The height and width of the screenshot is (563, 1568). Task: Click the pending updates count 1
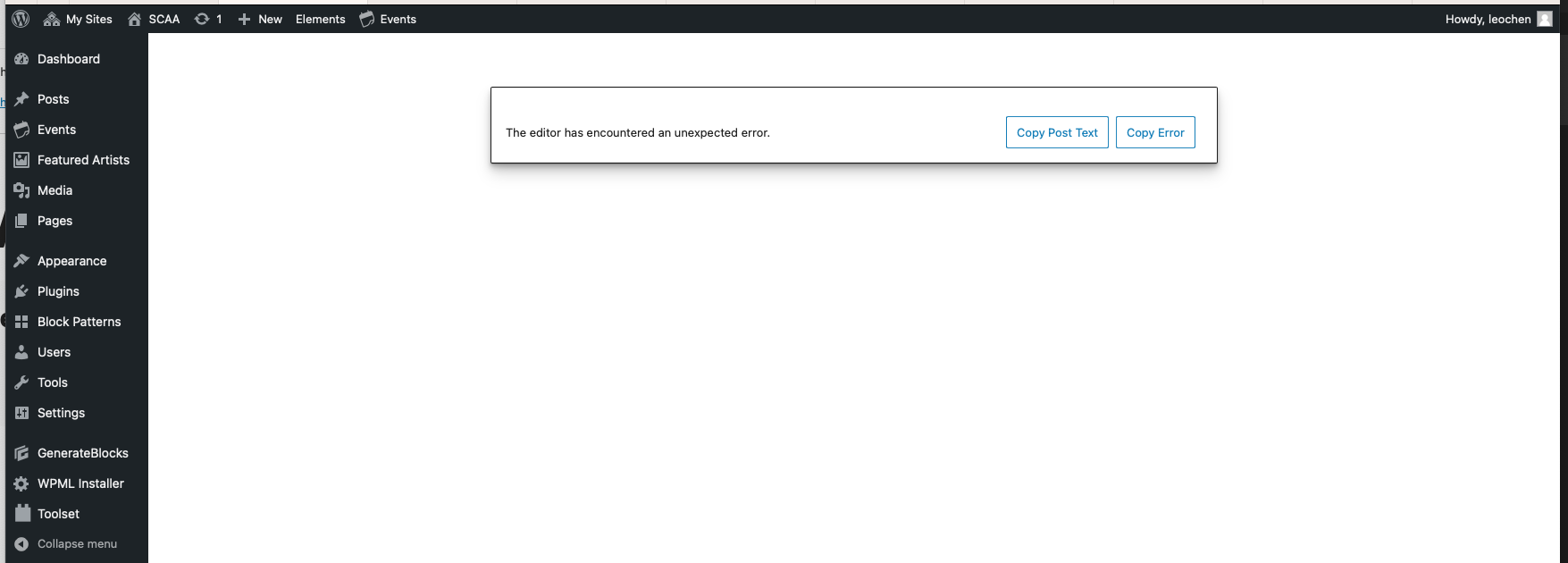click(219, 19)
